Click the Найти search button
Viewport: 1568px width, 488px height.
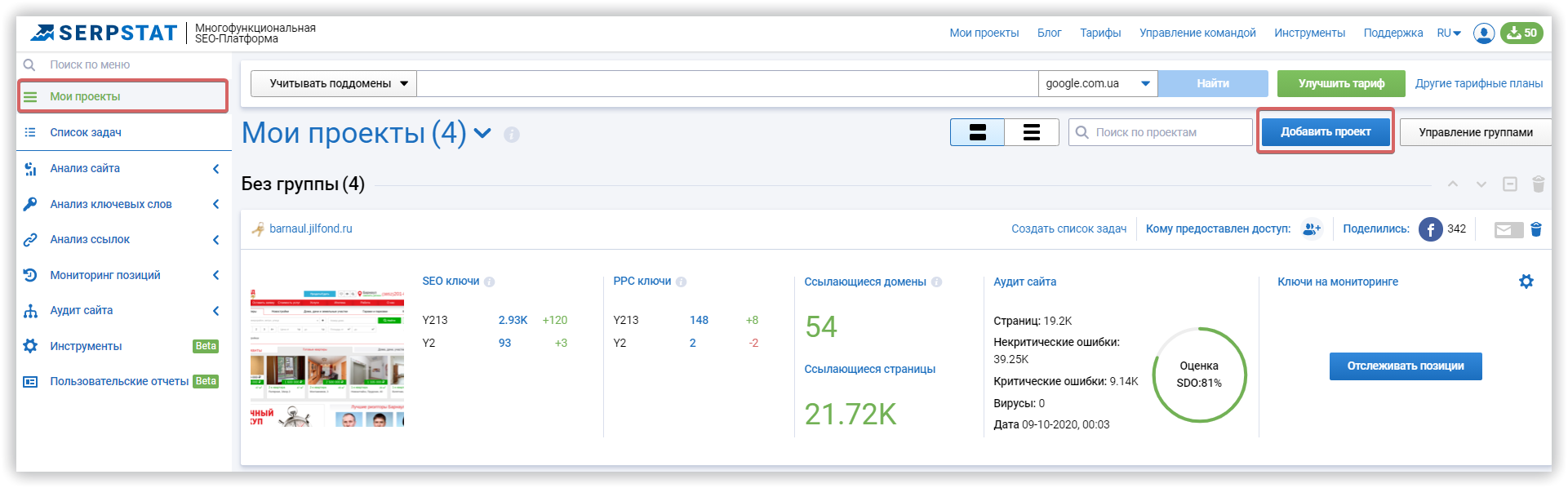pyautogui.click(x=1213, y=83)
